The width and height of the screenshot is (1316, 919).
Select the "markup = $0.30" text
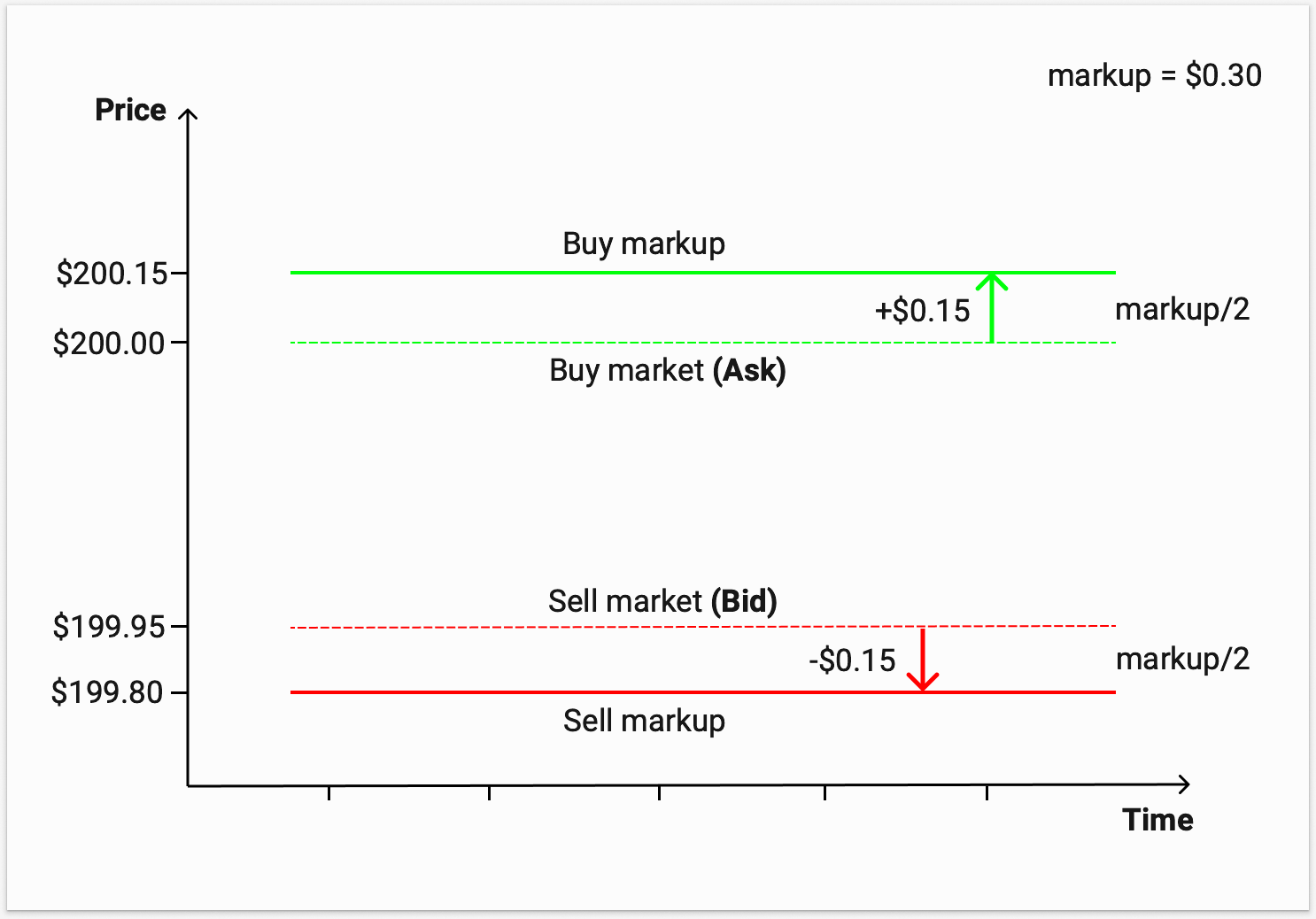tap(1154, 76)
